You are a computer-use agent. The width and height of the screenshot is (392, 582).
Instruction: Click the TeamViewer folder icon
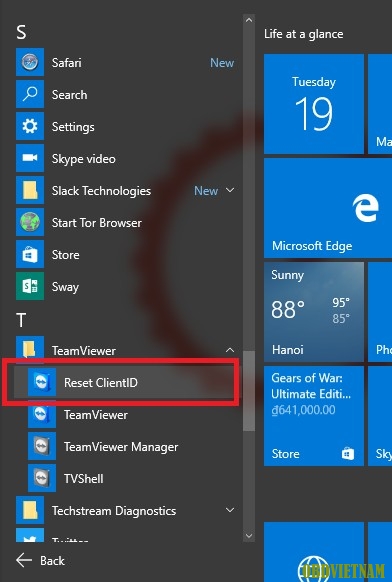click(x=30, y=350)
